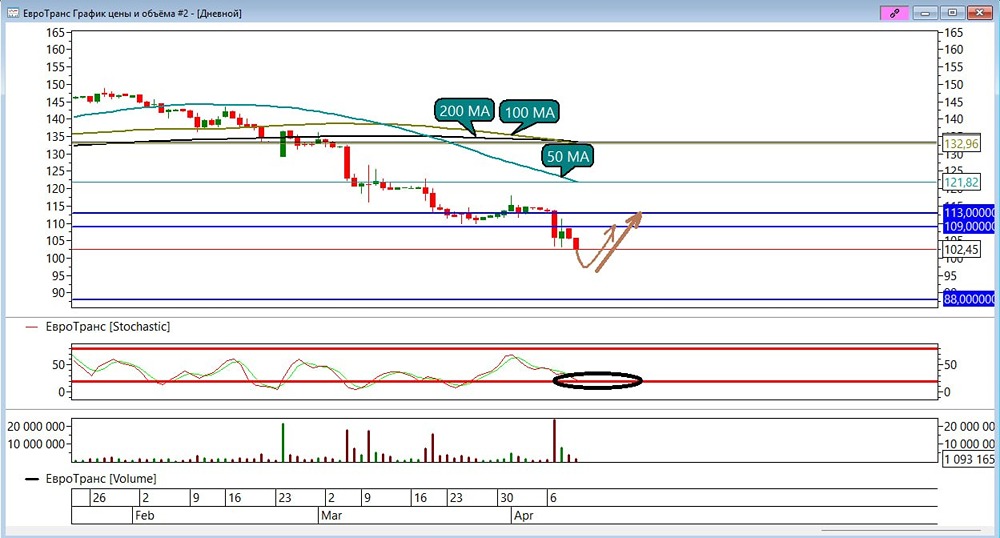Click the 100 MA callout label
Image resolution: width=1000 pixels, height=538 pixels.
pos(529,112)
